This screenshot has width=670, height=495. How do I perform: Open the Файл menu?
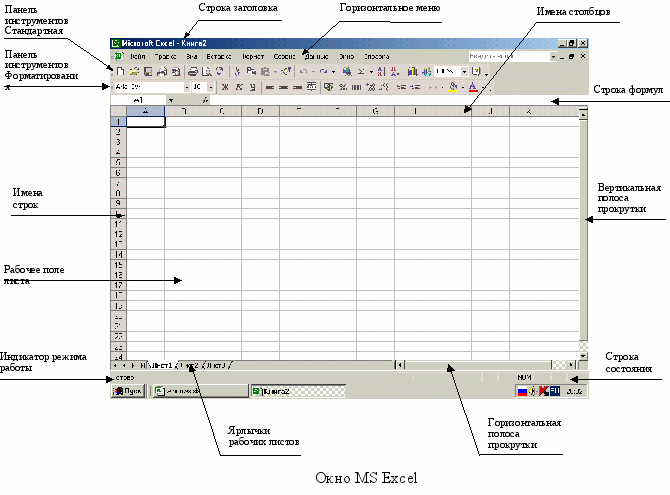click(x=138, y=56)
